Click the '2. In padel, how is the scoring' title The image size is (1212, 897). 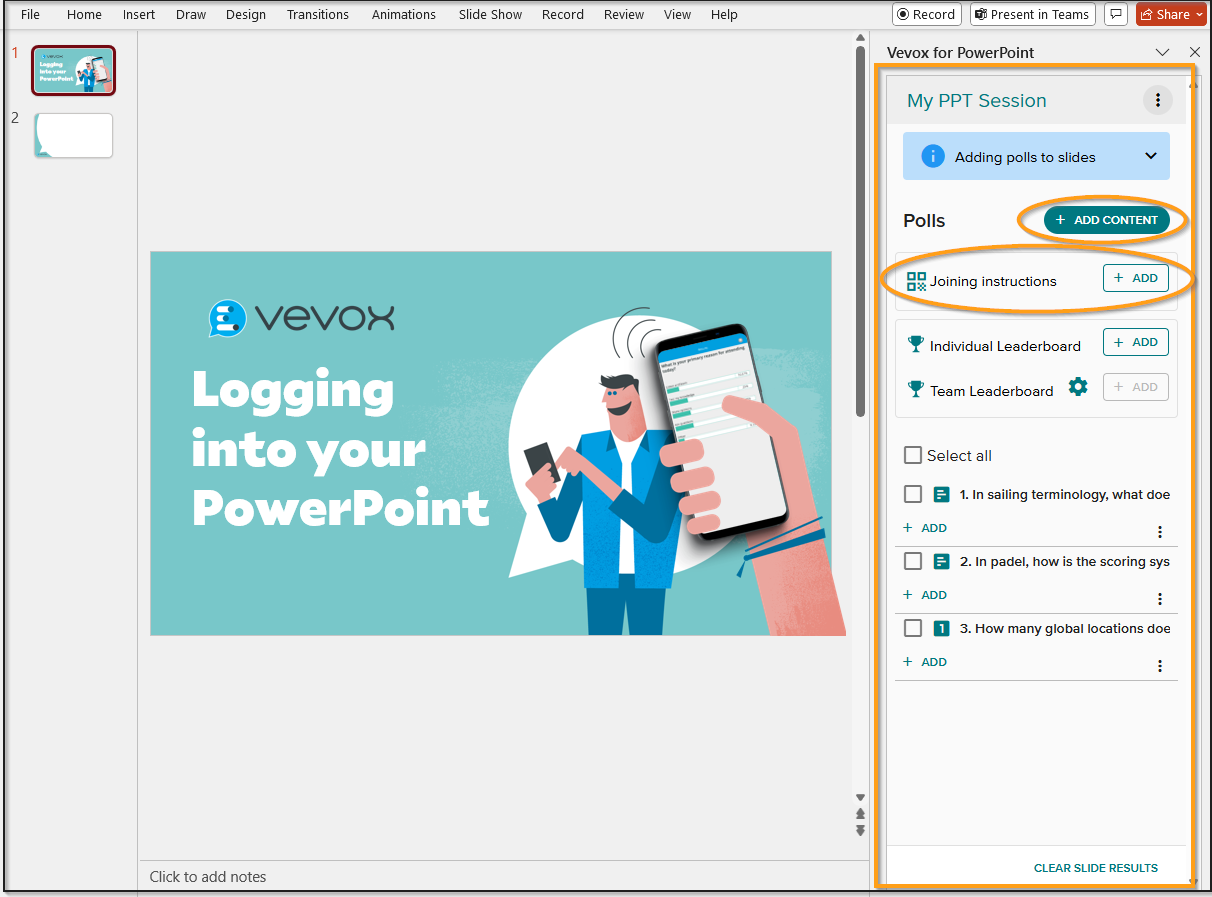coord(1065,561)
